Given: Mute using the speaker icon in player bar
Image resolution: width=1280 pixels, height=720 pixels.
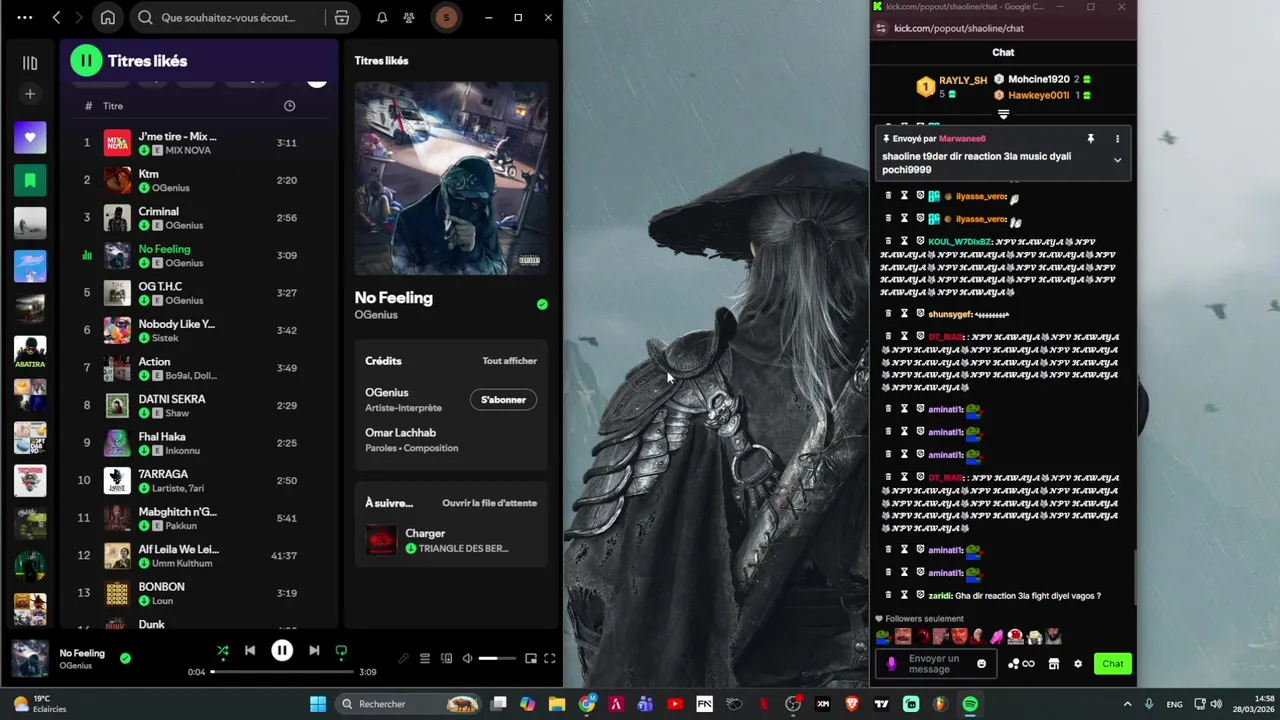Looking at the screenshot, I should [x=467, y=658].
